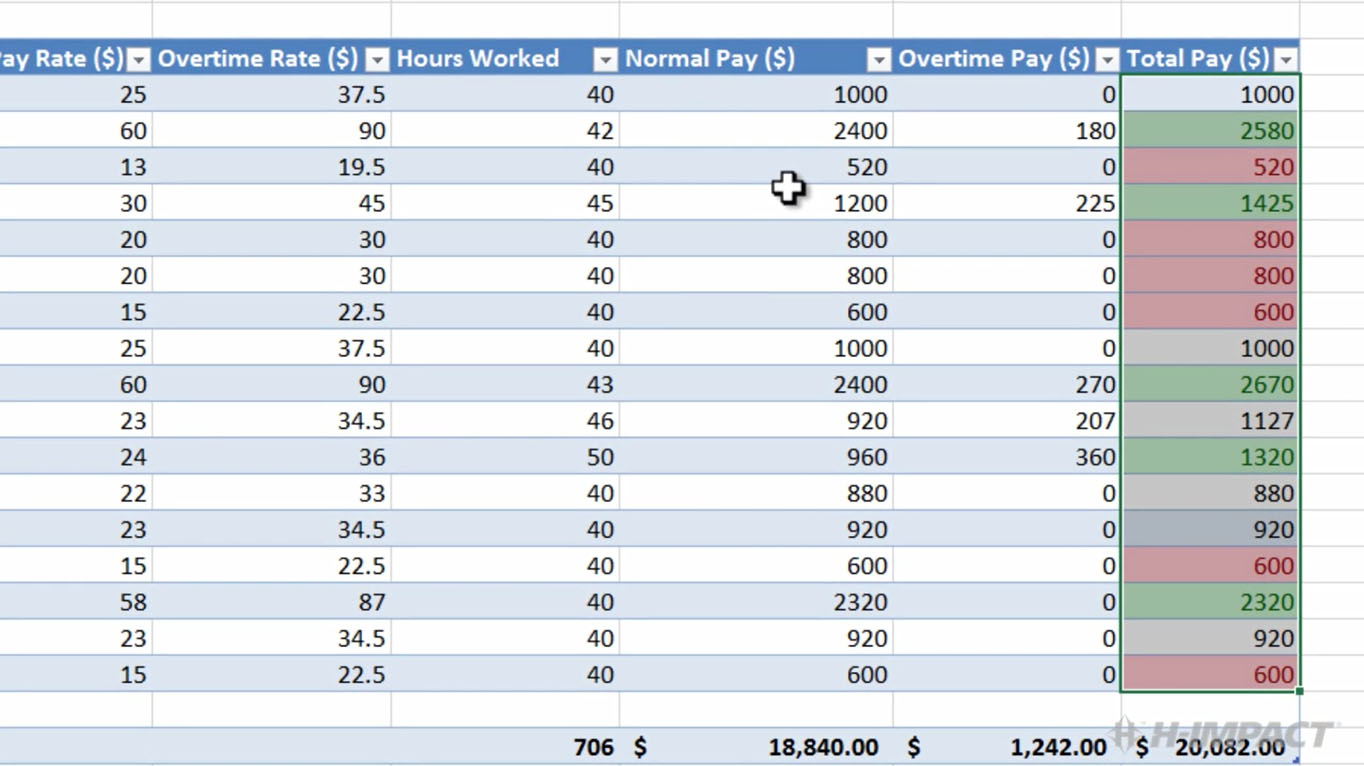Open the Pay Rate ($) filter dropdown

139,60
